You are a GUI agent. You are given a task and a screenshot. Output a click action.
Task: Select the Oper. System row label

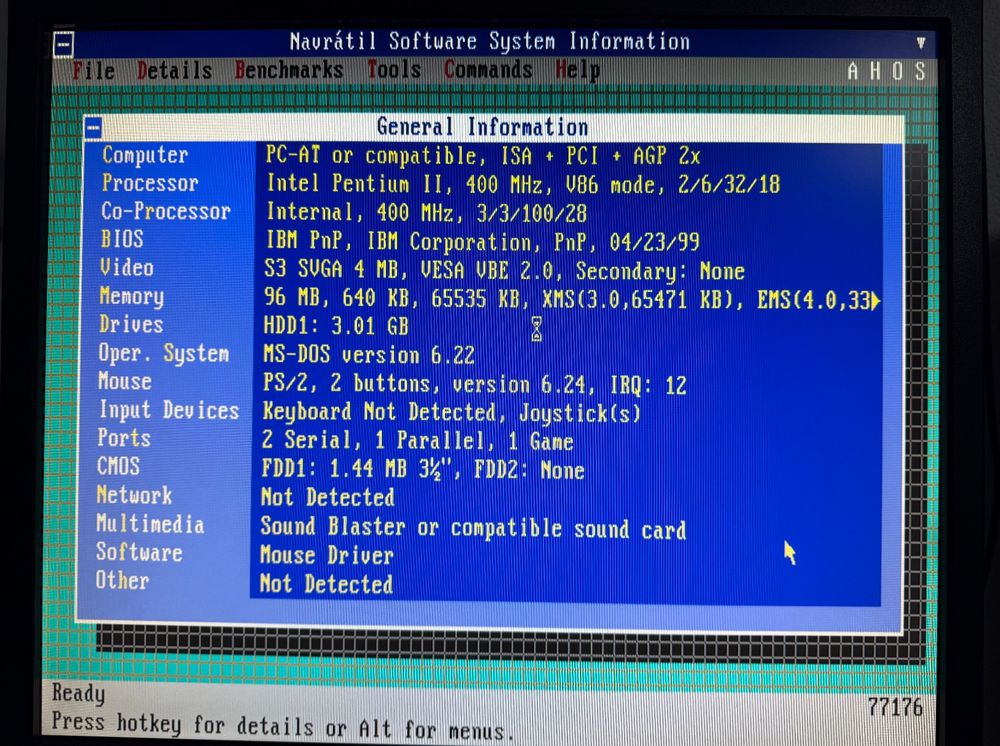[163, 353]
